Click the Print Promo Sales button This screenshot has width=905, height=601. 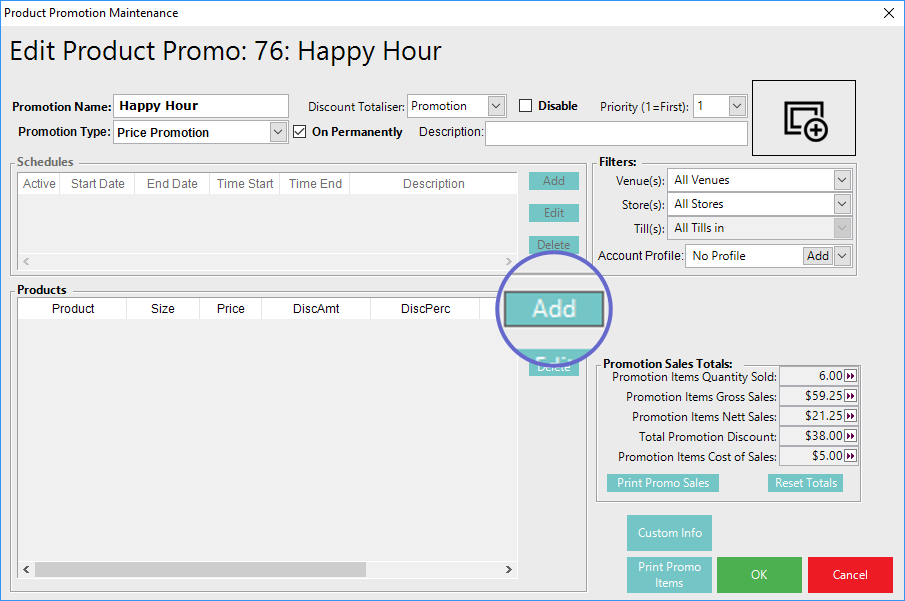662,483
